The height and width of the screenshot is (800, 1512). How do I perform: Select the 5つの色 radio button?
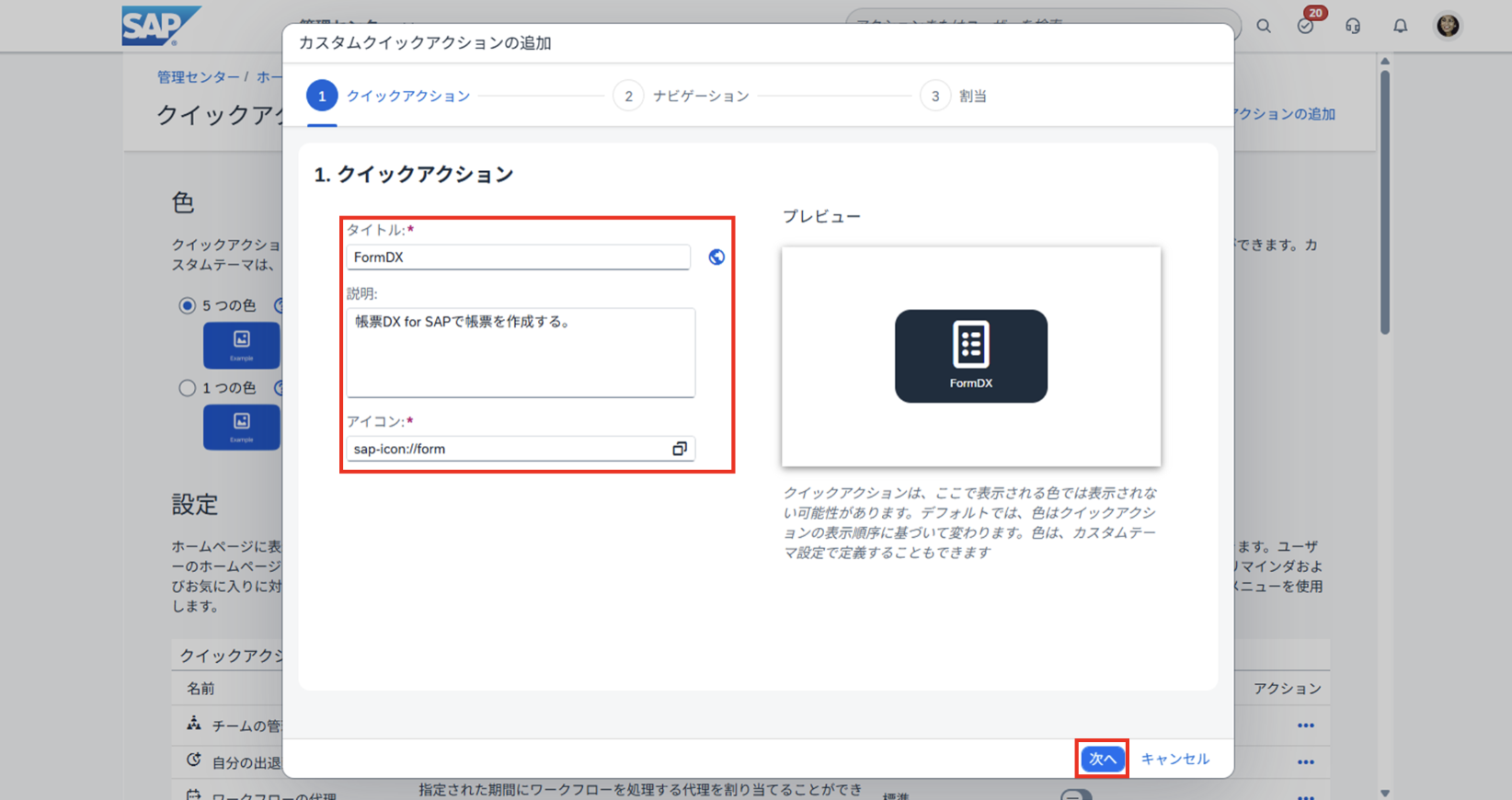pos(188,305)
